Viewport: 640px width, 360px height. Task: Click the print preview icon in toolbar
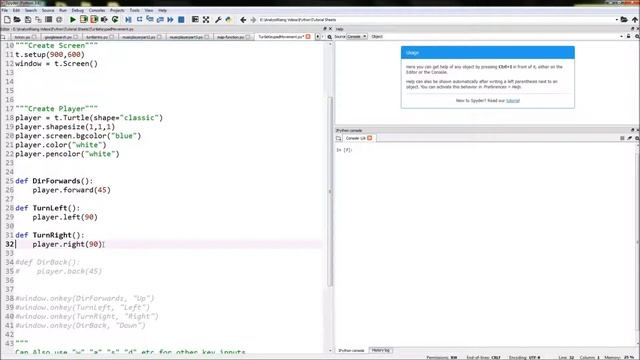(x=49, y=20)
